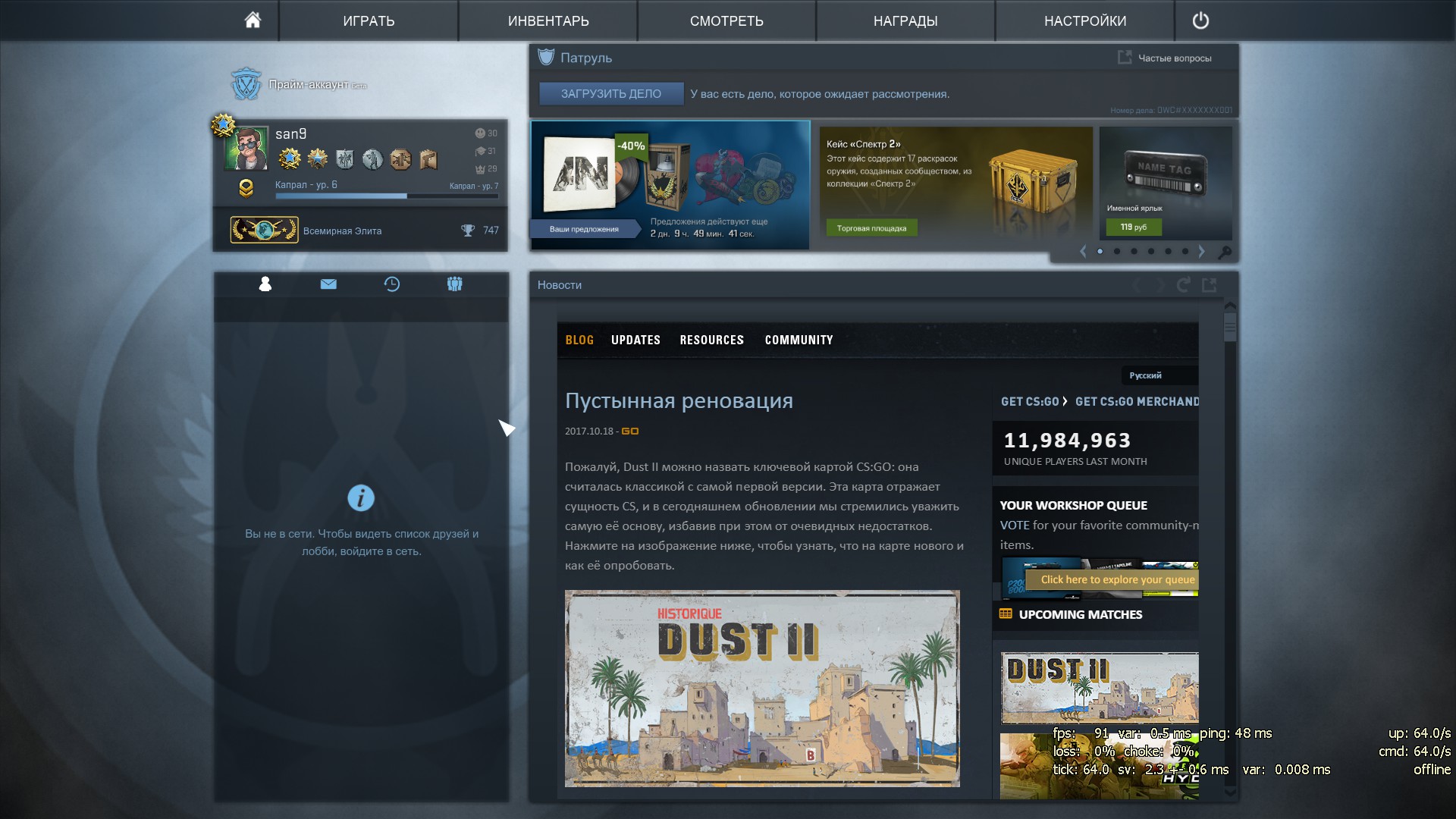
Task: Open the ИНВЕНТАРЬ menu
Action: (548, 20)
